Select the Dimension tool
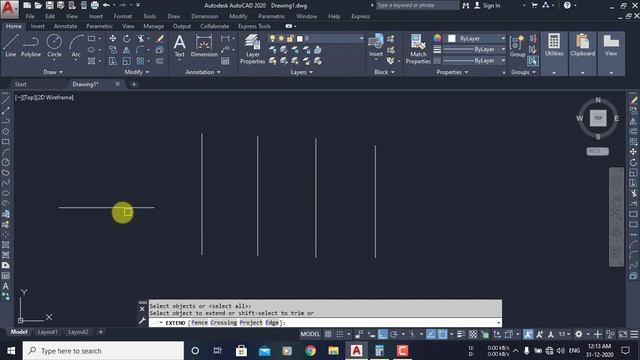Screen dimensions: 640x360 [x=204, y=46]
